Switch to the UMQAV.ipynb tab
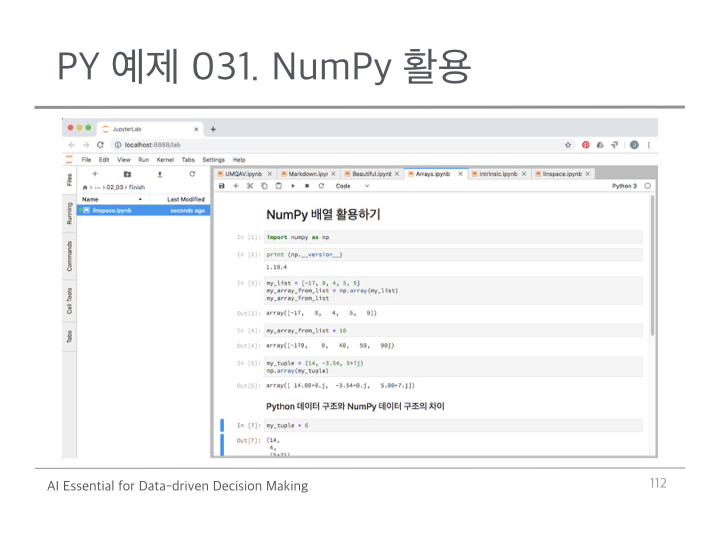The image size is (720, 540). click(243, 174)
